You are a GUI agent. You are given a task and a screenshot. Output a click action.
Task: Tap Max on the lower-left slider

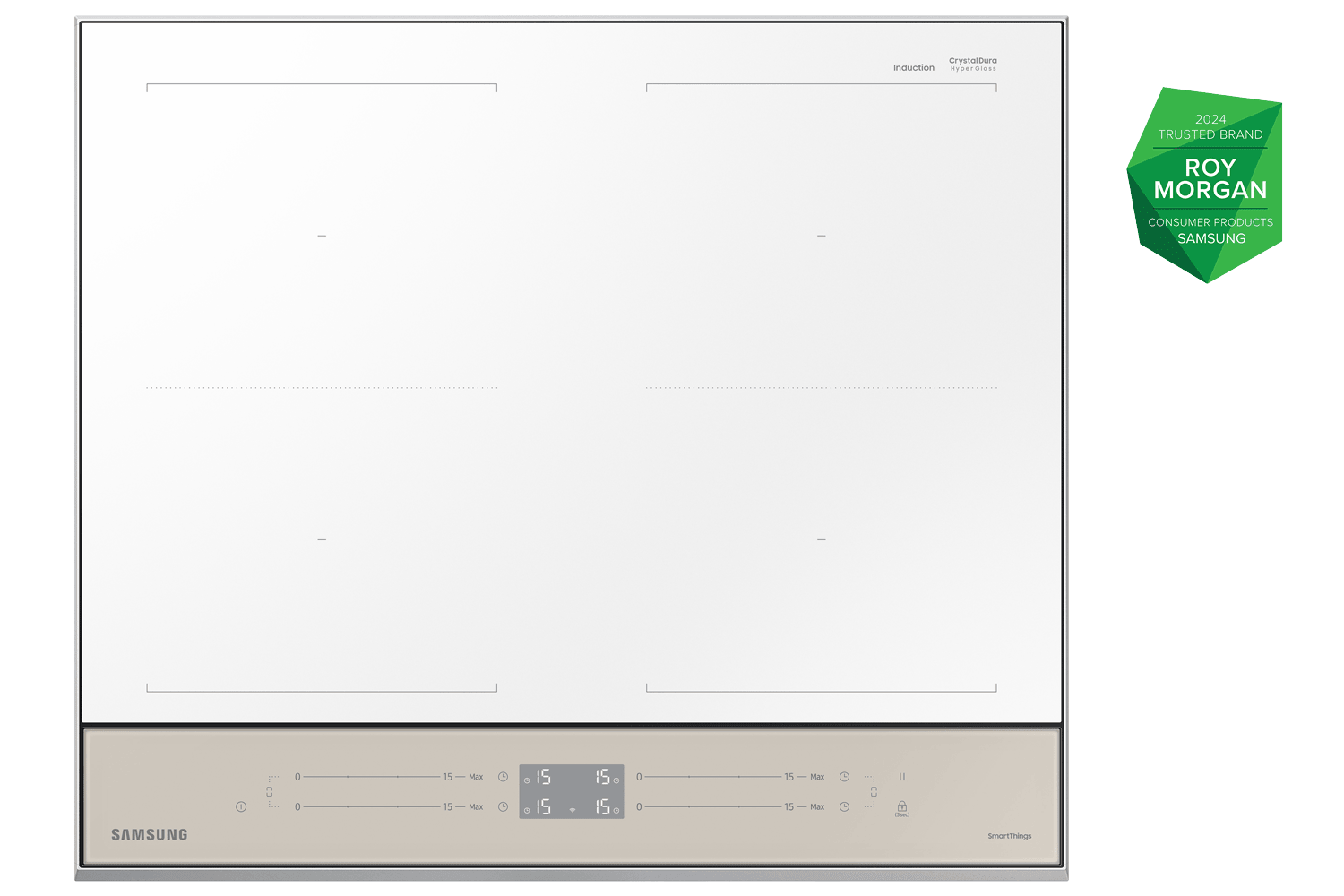[x=476, y=807]
